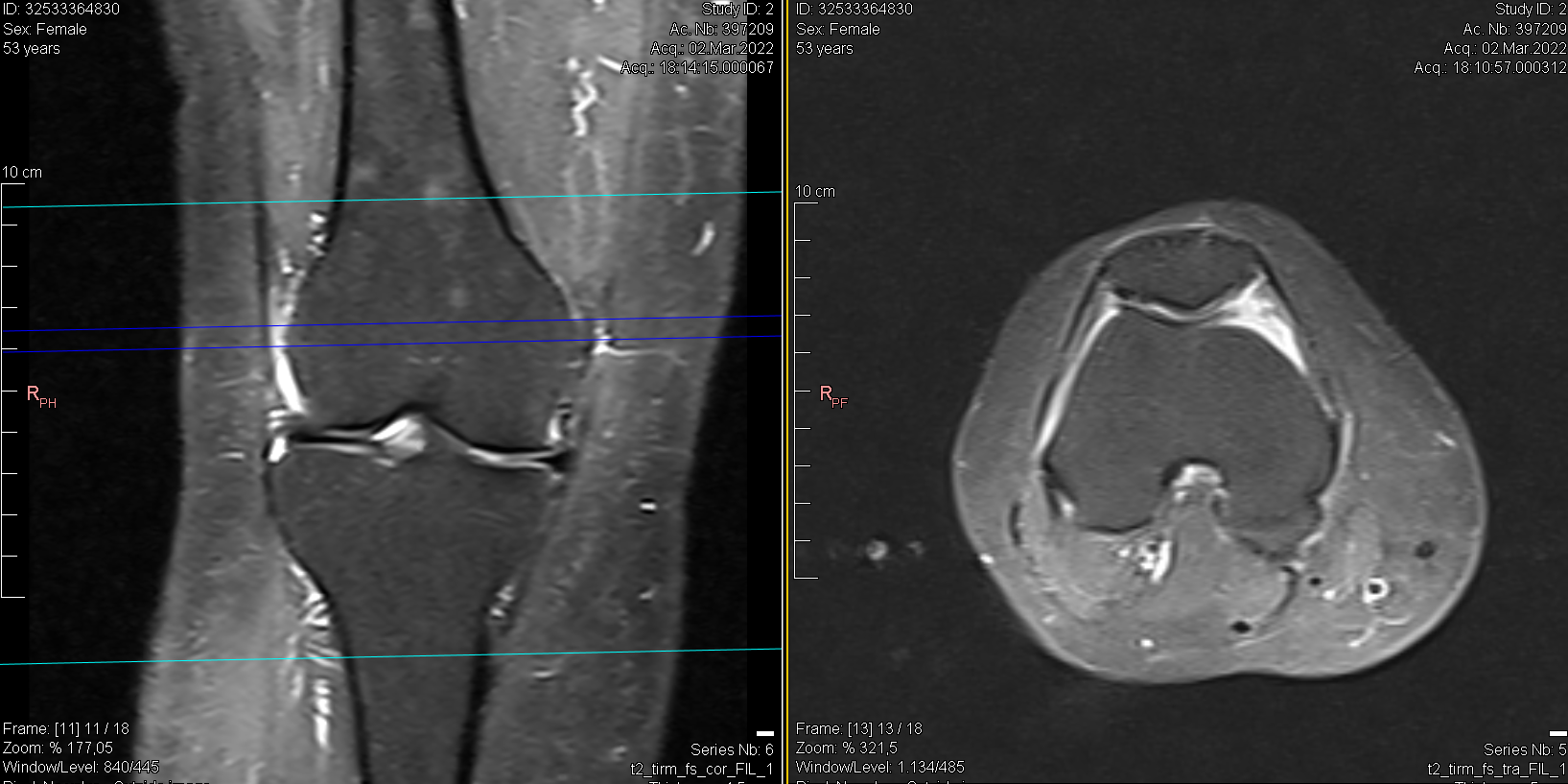Click the R PH orientation marker
The image size is (1568, 784).
pyautogui.click(x=40, y=395)
